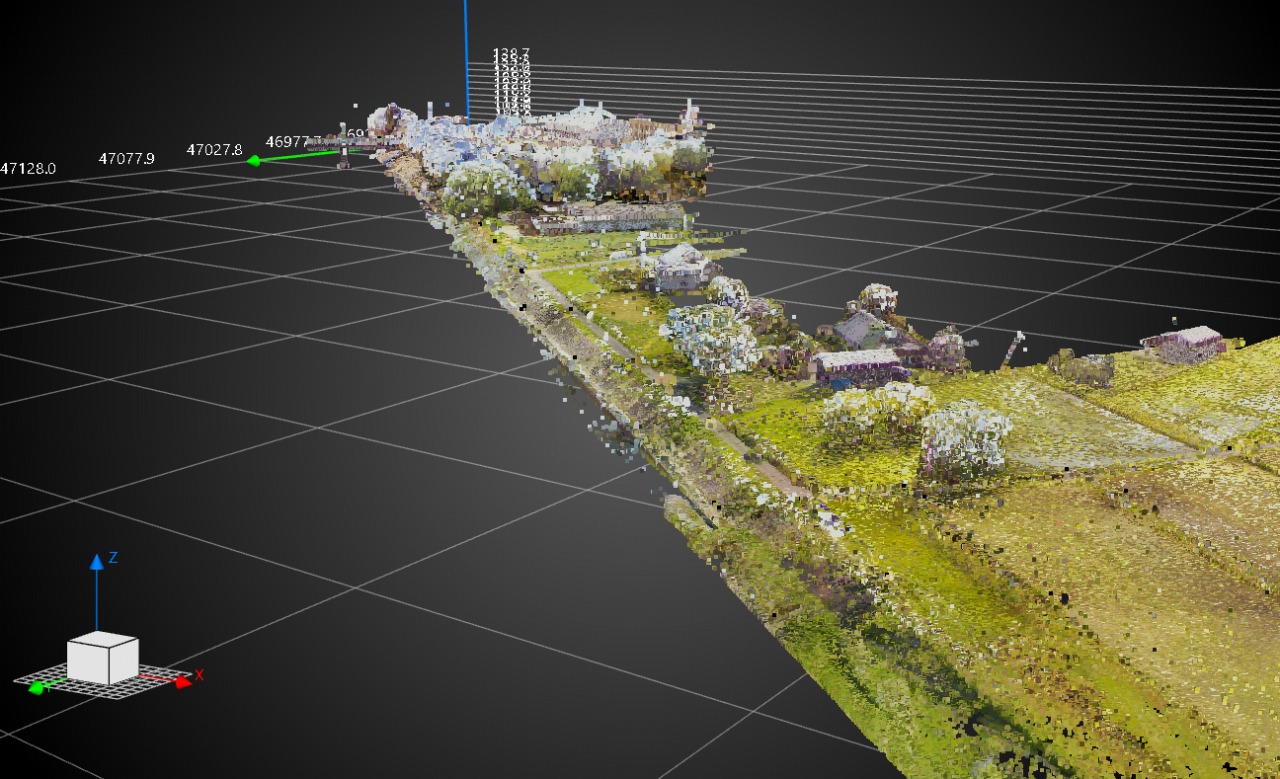The image size is (1280, 779).
Task: Click the blue Z axis arrow on orientation gizmo
Action: click(x=97, y=562)
